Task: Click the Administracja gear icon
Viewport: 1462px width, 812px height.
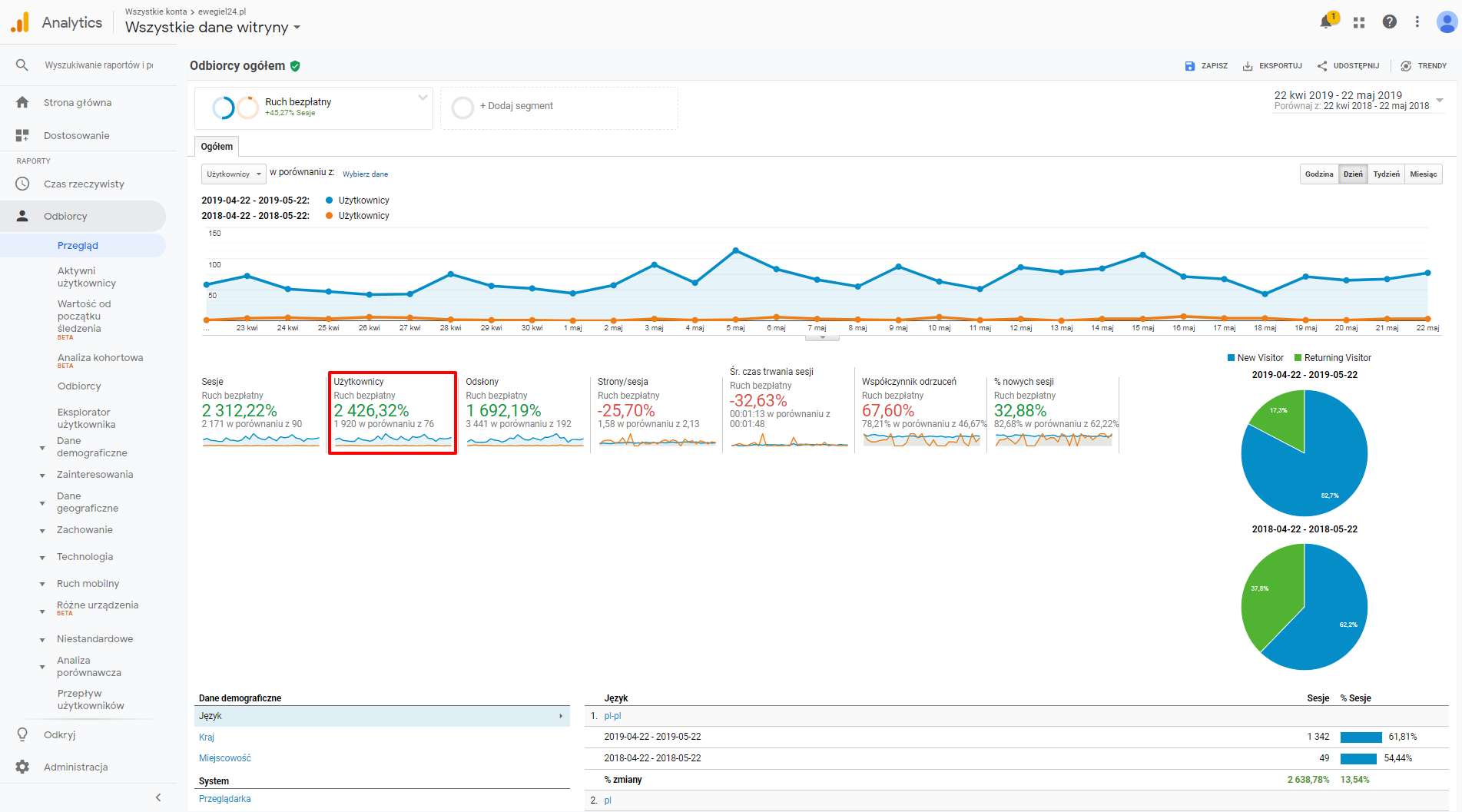Action: click(22, 767)
